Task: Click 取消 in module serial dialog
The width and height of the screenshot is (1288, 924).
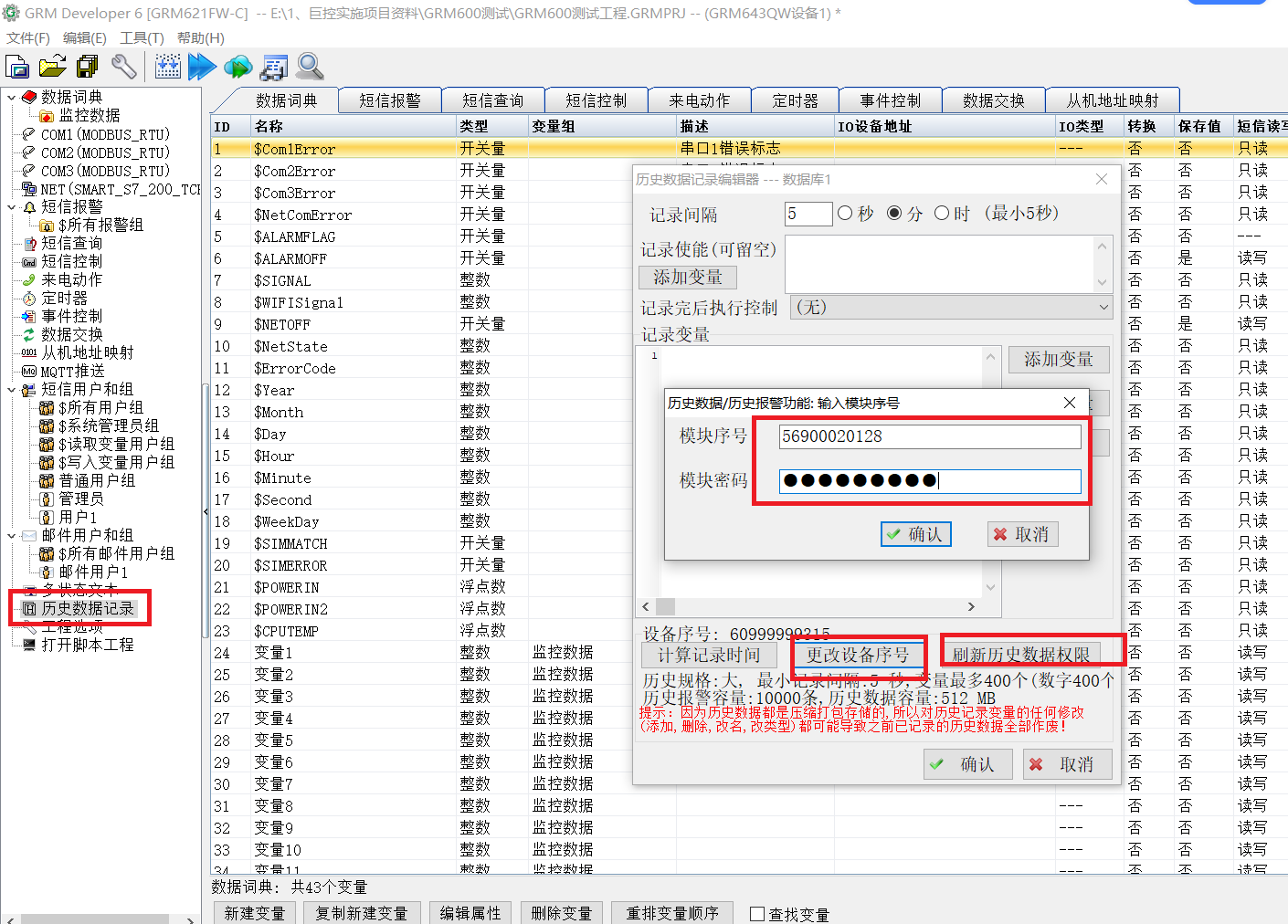Action: pos(1023,534)
